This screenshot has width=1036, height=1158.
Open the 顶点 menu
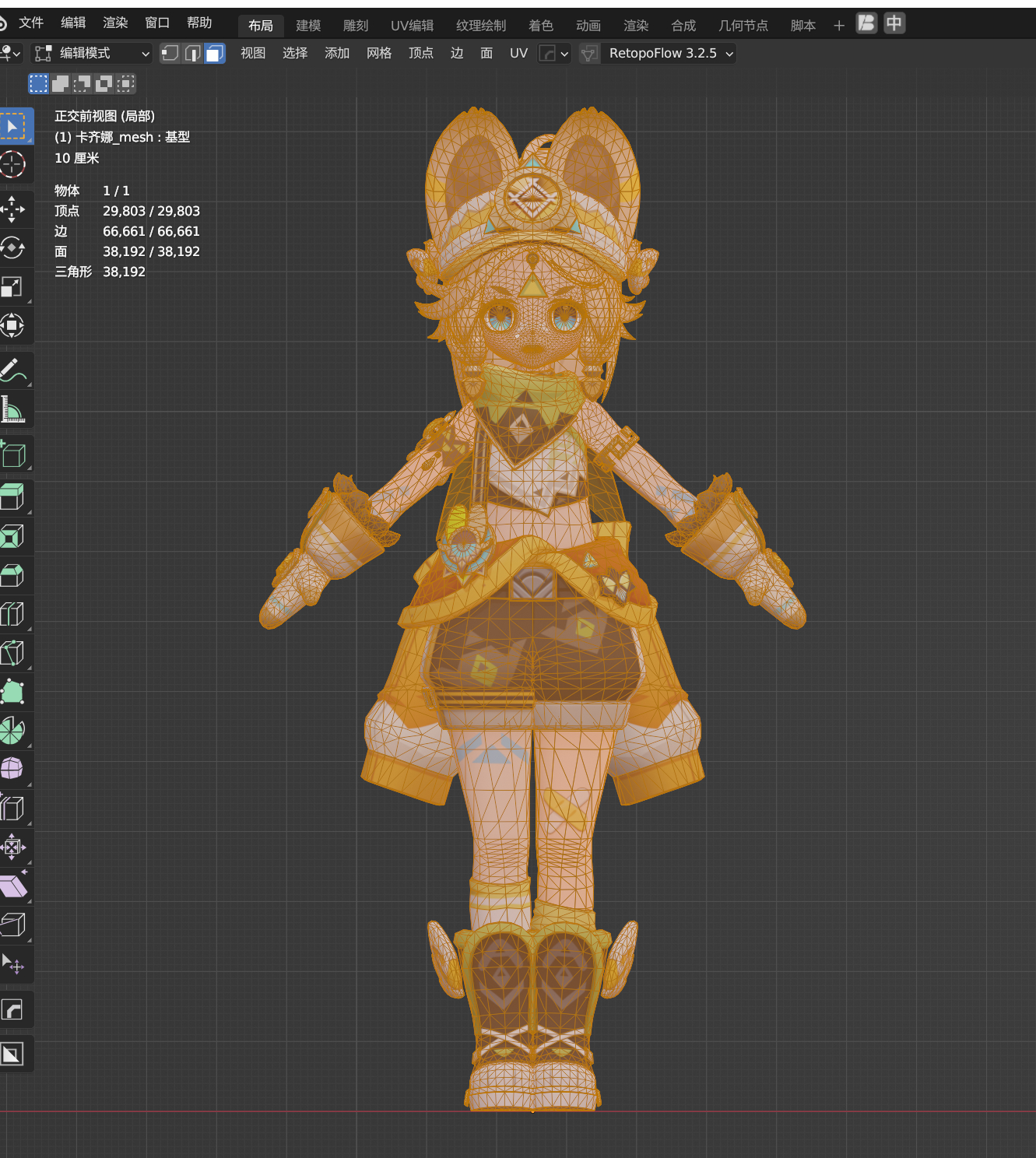point(421,53)
